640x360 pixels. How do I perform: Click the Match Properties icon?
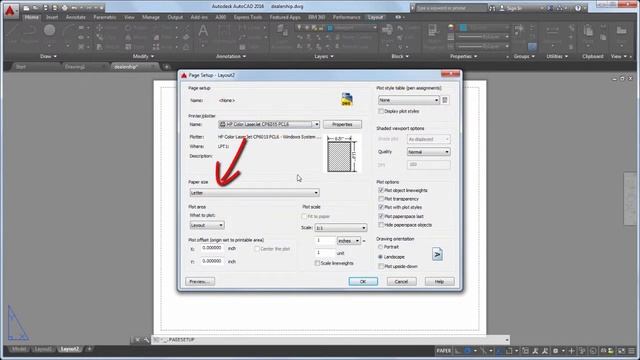coord(433,31)
